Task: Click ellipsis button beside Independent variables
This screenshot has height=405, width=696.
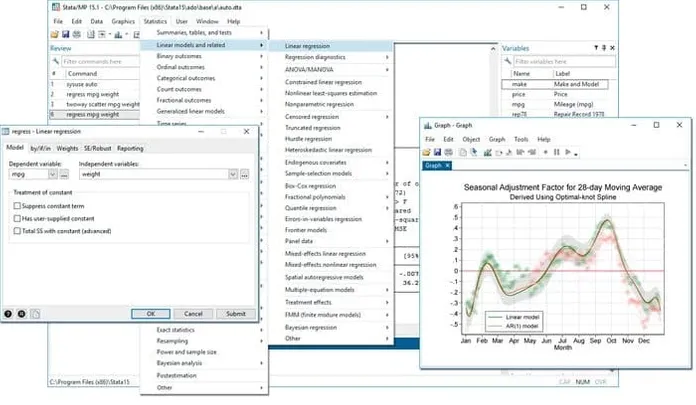Action: [x=245, y=175]
